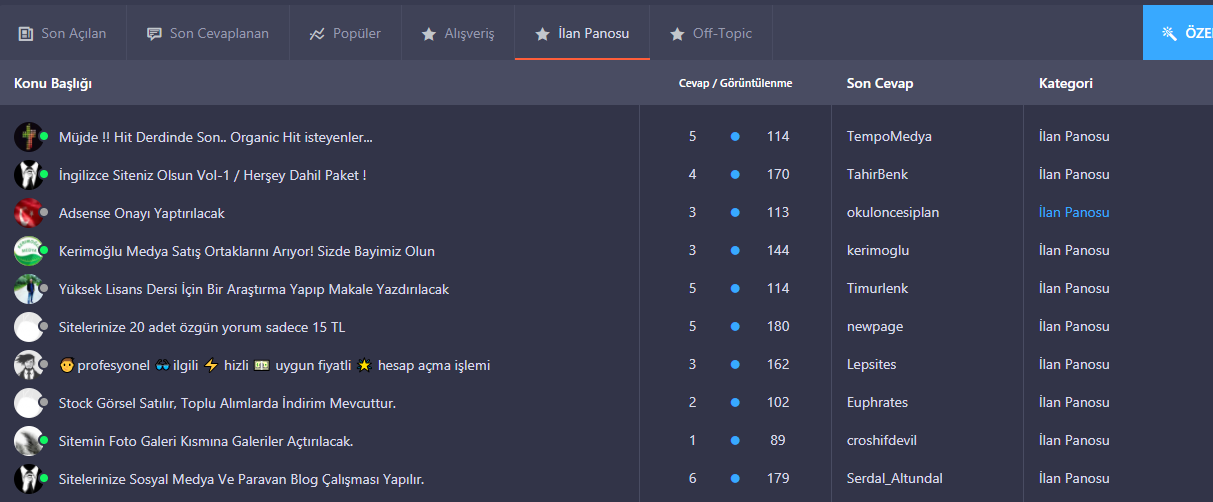Click the star icon on İlan Panosu tab
1213x502 pixels.
(x=542, y=34)
